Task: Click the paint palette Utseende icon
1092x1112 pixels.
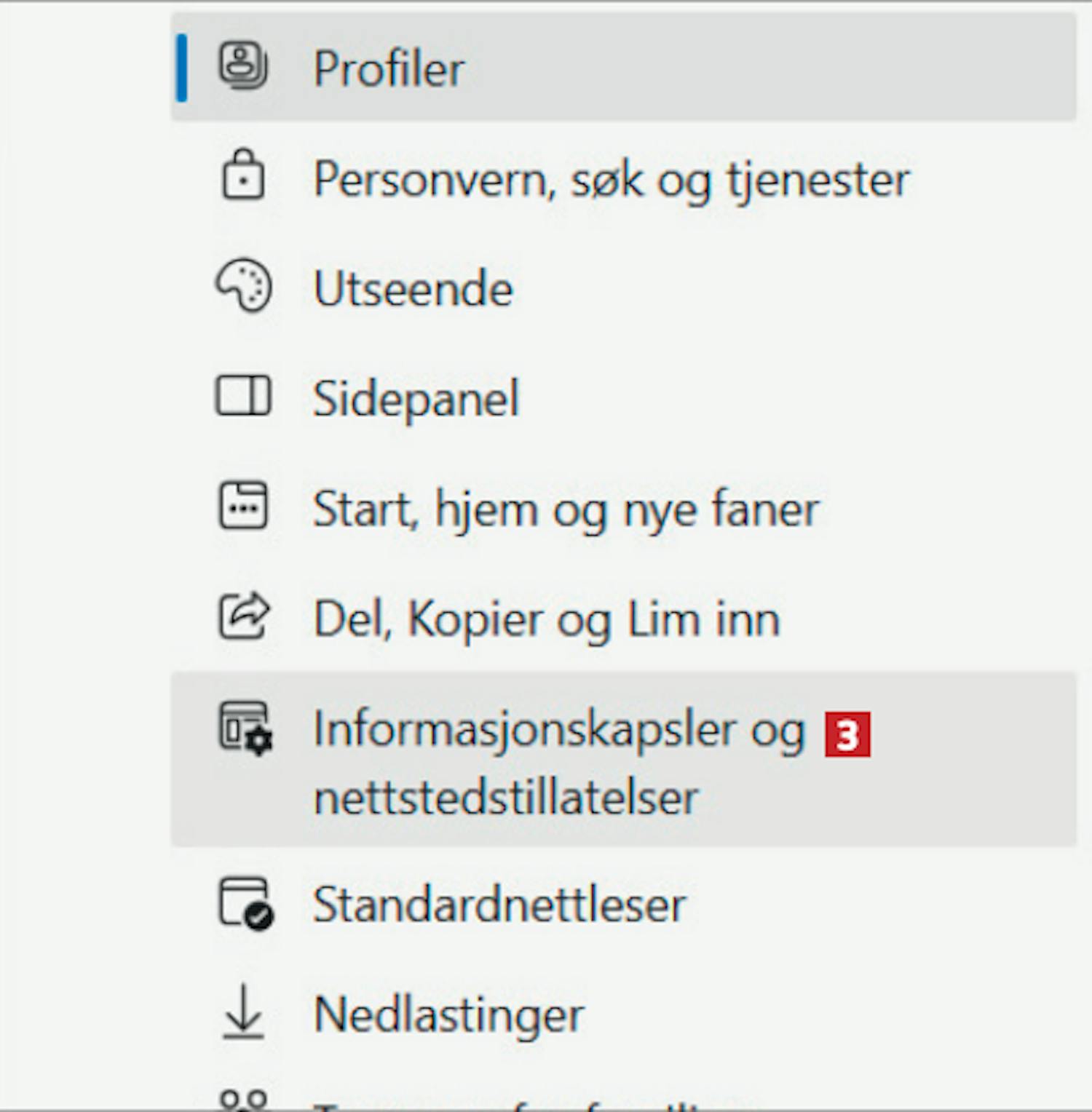Action: [x=243, y=287]
